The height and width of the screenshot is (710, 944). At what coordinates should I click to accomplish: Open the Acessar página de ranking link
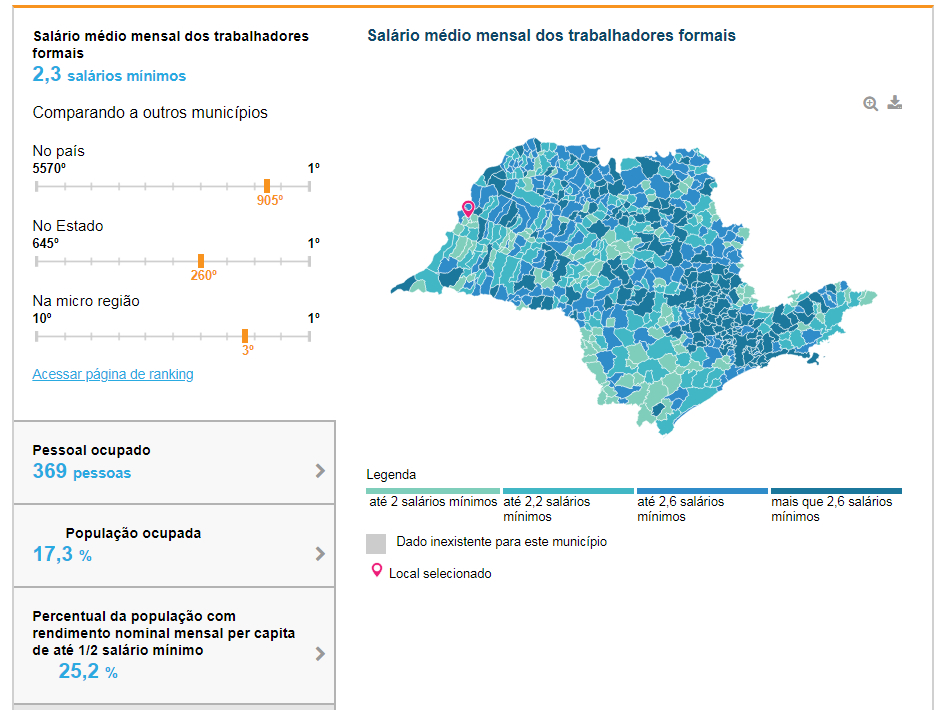click(113, 374)
